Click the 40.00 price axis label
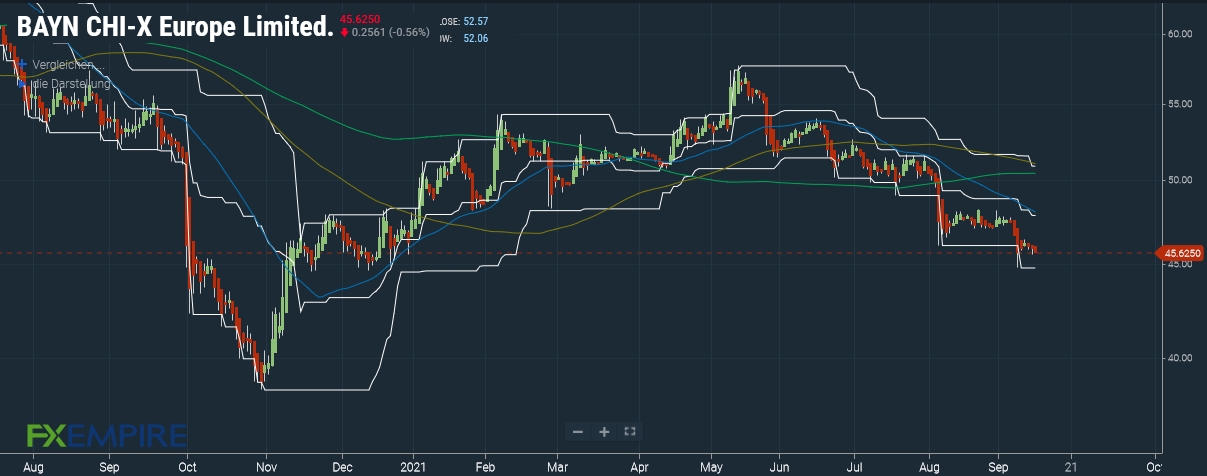The image size is (1207, 476). tap(1180, 357)
